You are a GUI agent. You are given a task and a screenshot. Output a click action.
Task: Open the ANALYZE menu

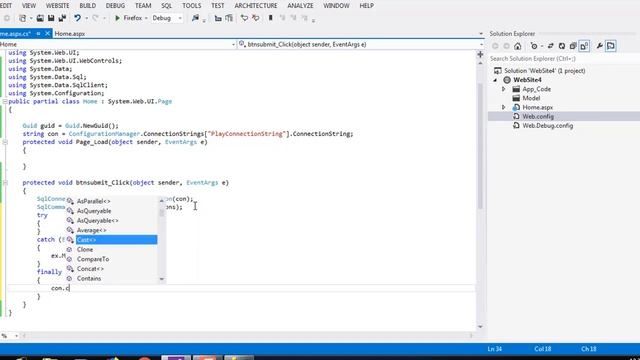coord(300,6)
